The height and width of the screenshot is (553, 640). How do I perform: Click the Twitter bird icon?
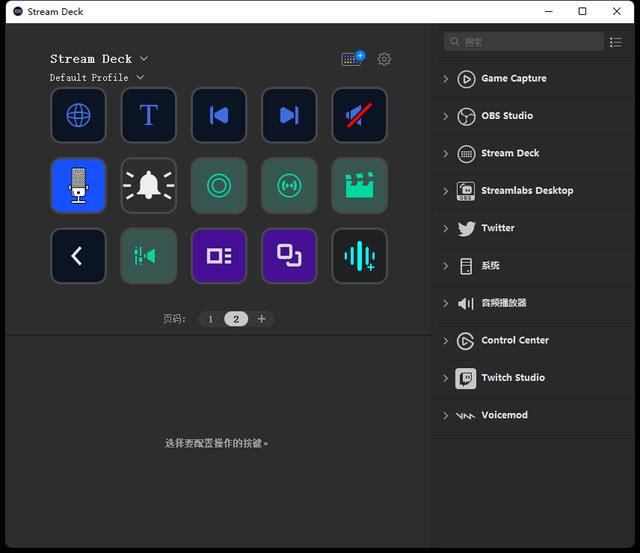[x=466, y=229]
